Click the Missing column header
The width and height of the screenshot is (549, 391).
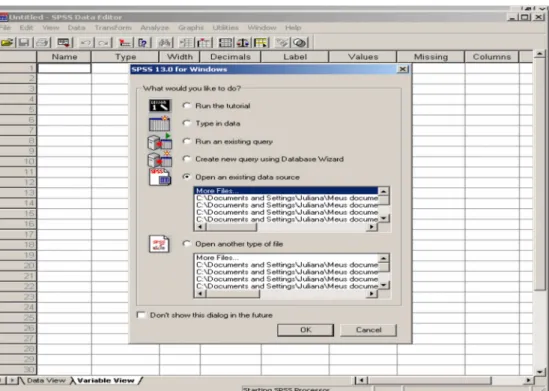(x=431, y=57)
